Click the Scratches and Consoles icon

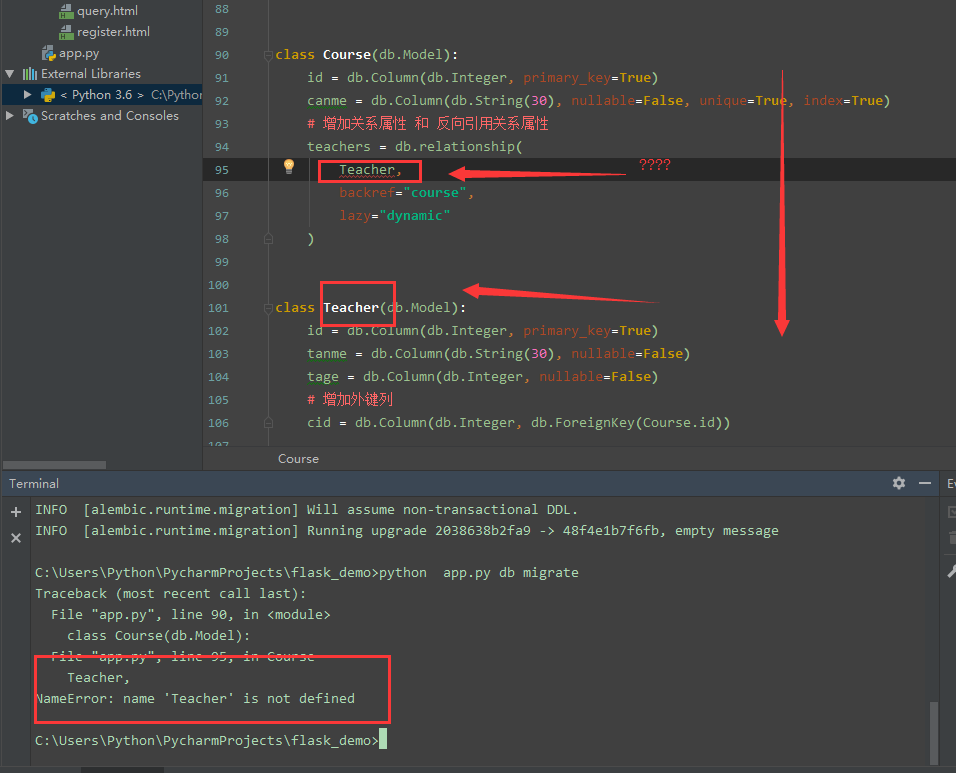coord(30,116)
